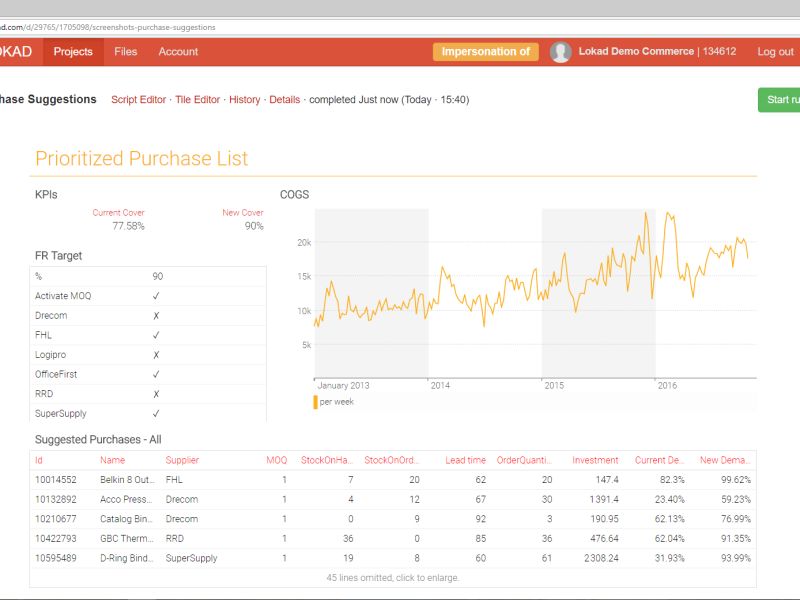Click the 99.62% new demand value

tap(736, 480)
